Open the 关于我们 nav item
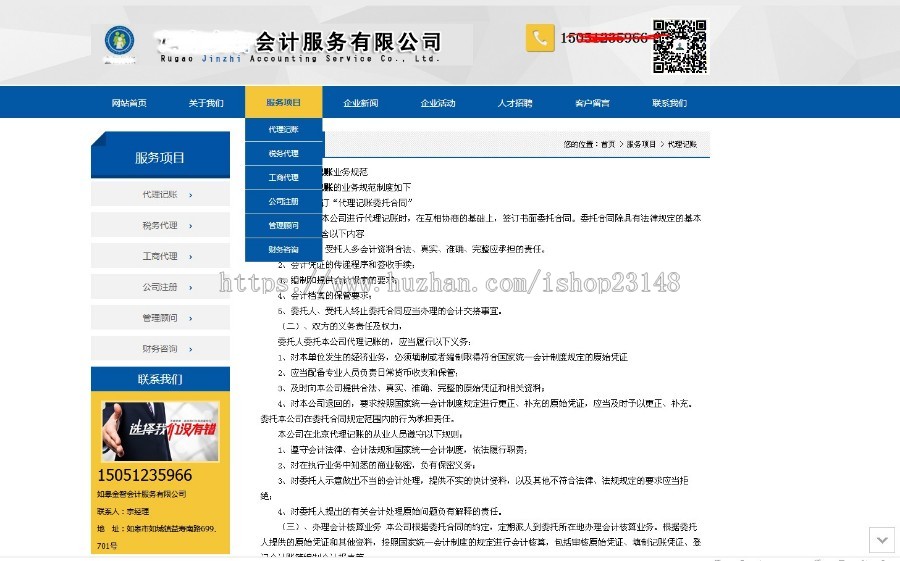This screenshot has height=561, width=900. click(x=206, y=103)
